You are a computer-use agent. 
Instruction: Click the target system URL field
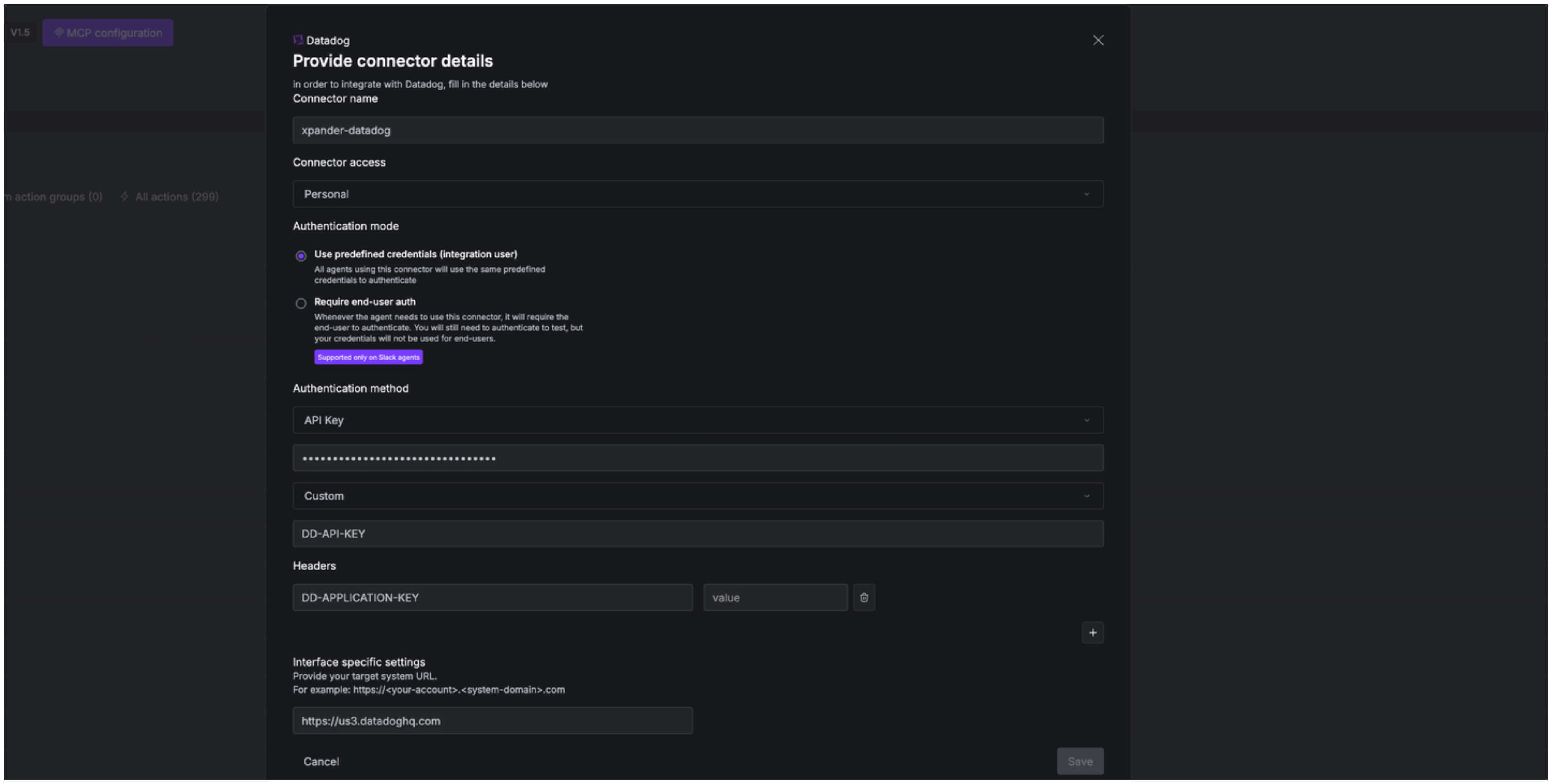[492, 721]
